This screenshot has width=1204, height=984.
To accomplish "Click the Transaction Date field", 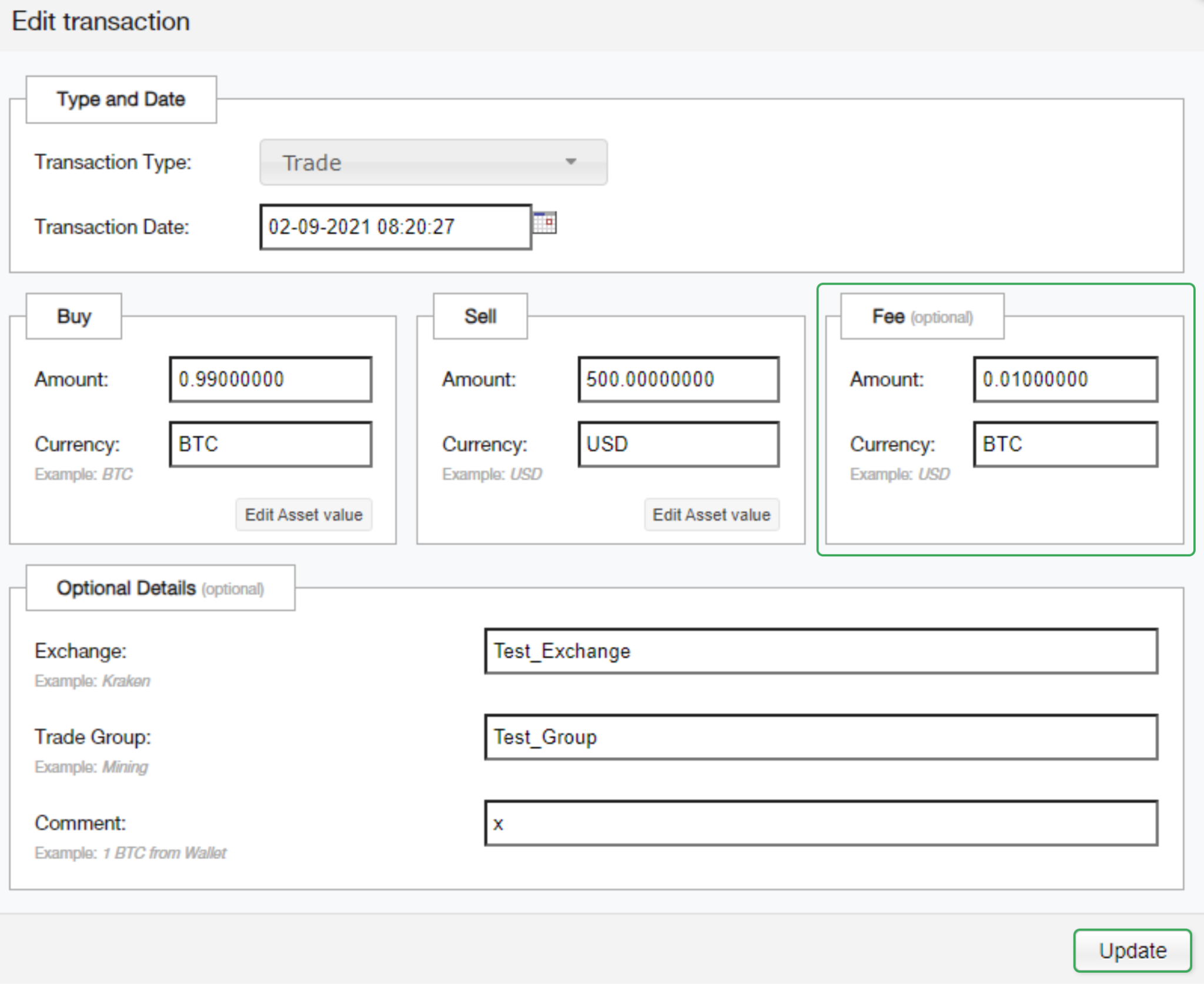I will tap(396, 227).
